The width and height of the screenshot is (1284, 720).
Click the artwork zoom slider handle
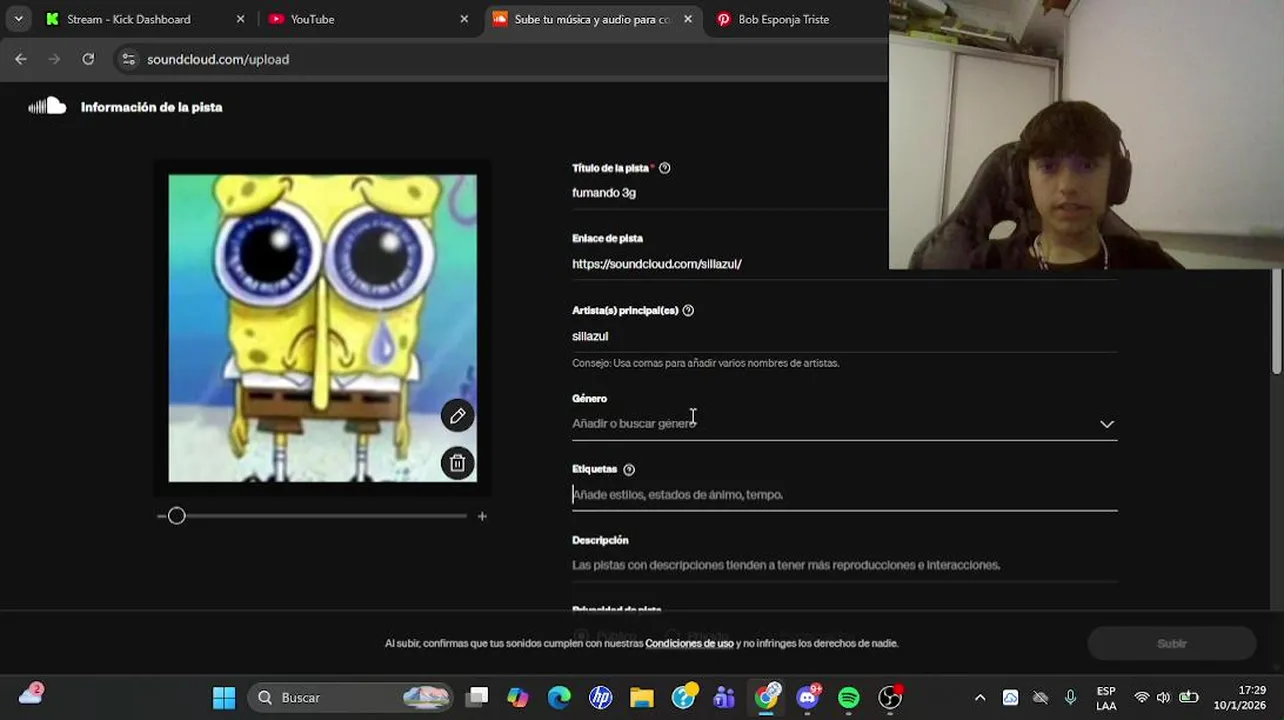[x=177, y=516]
